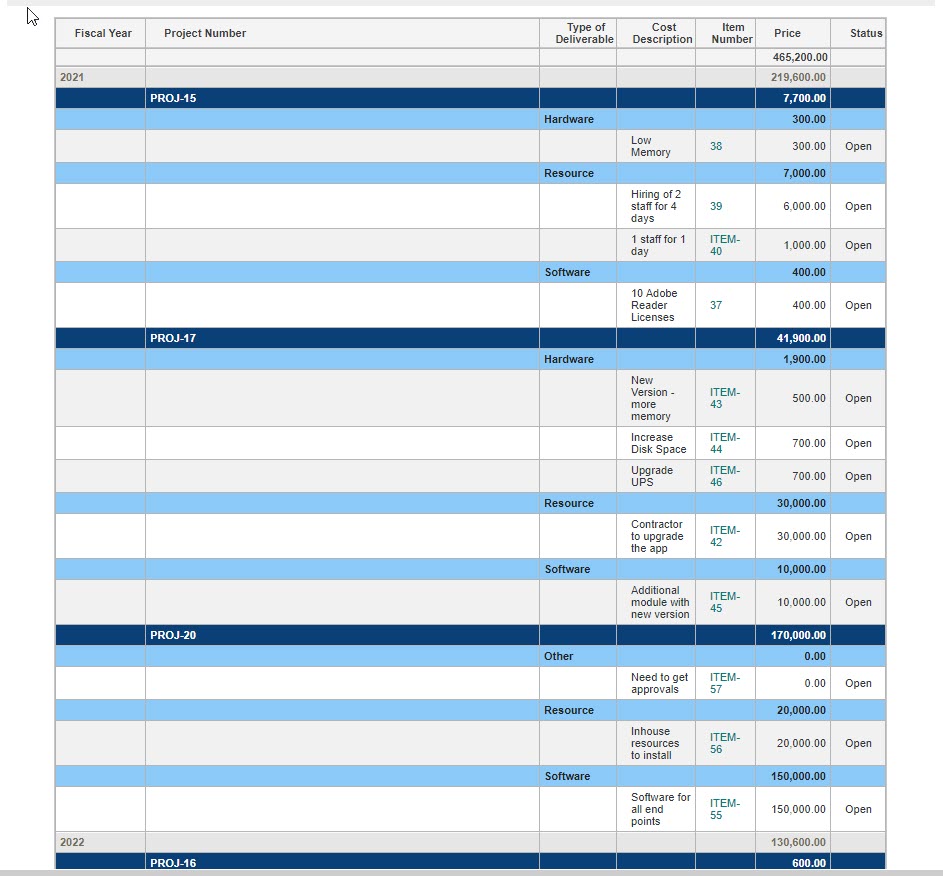
Task: Click the Project Number column header
Action: pos(205,33)
